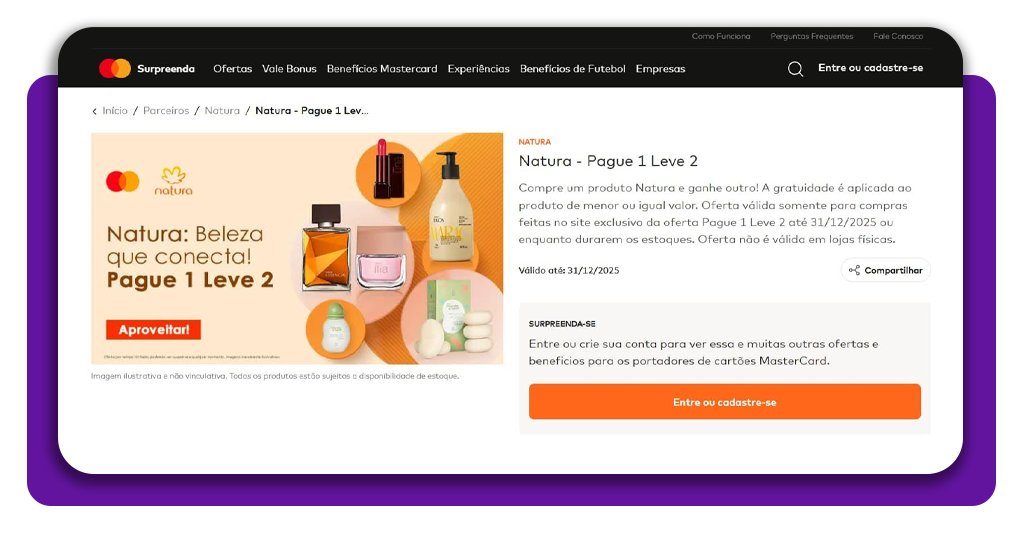Open Benefícios Mastercard menu item
This screenshot has height=536, width=1024.
[382, 69]
